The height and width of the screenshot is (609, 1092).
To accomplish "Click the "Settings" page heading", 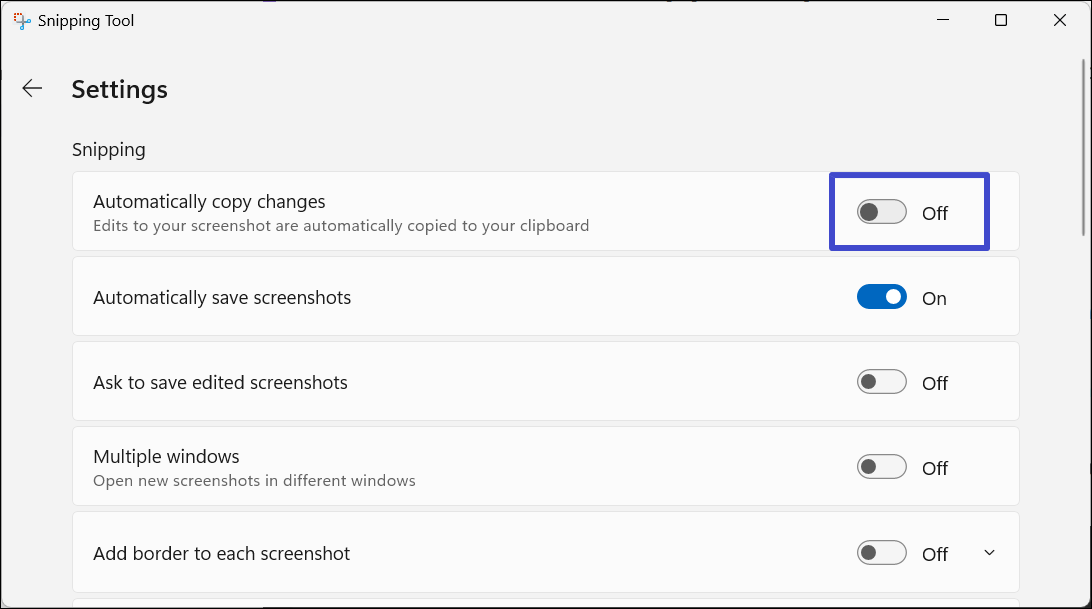I will [x=119, y=89].
